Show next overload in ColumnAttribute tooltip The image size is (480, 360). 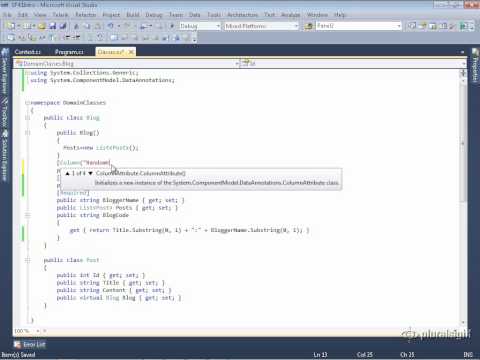[x=90, y=173]
